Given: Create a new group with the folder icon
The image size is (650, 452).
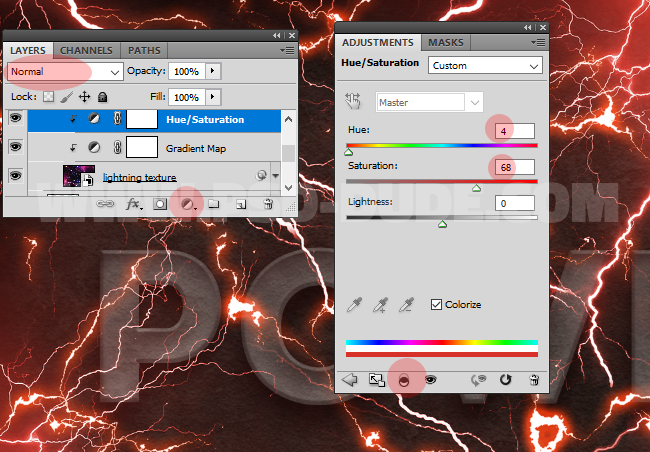Looking at the screenshot, I should (x=213, y=203).
